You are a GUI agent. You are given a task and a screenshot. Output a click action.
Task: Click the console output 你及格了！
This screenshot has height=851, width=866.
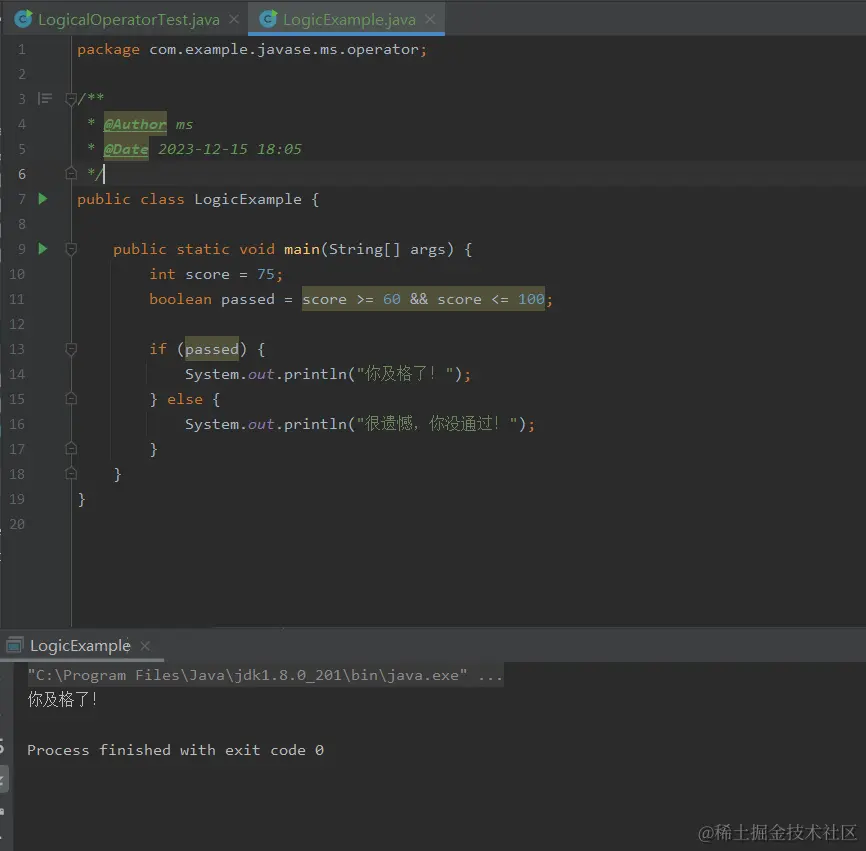[62, 700]
